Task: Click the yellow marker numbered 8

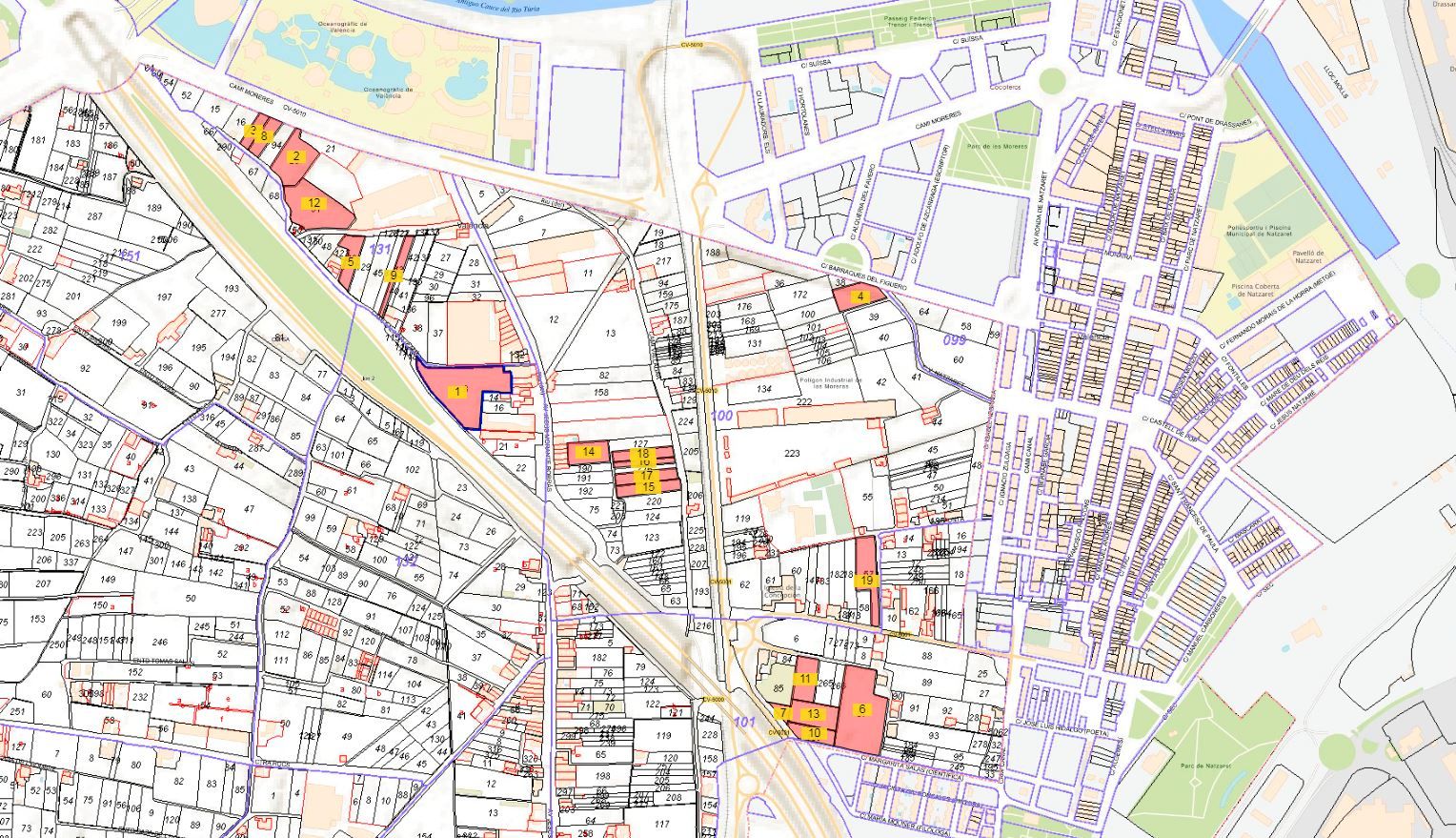Action: point(264,136)
